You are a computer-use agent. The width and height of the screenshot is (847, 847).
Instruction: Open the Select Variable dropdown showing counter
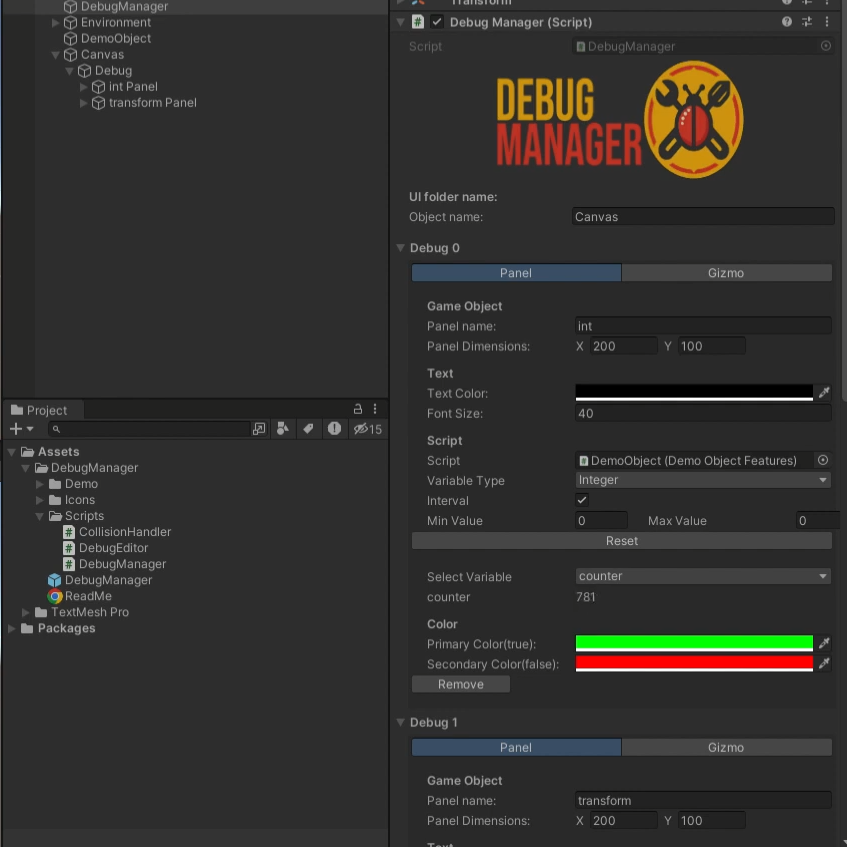[x=703, y=576]
